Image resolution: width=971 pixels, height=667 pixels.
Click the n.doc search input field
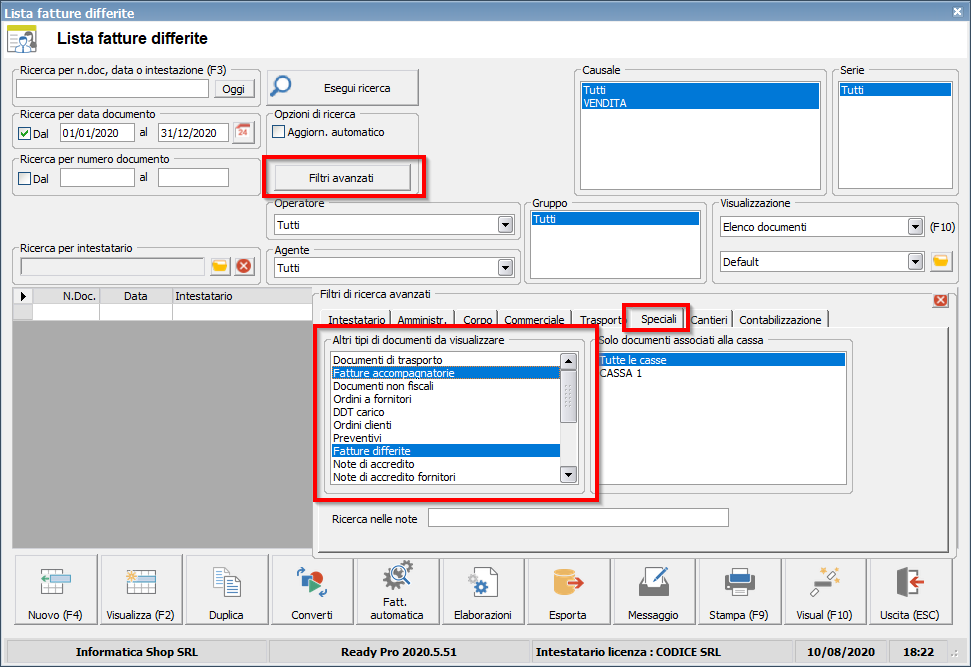[x=113, y=89]
